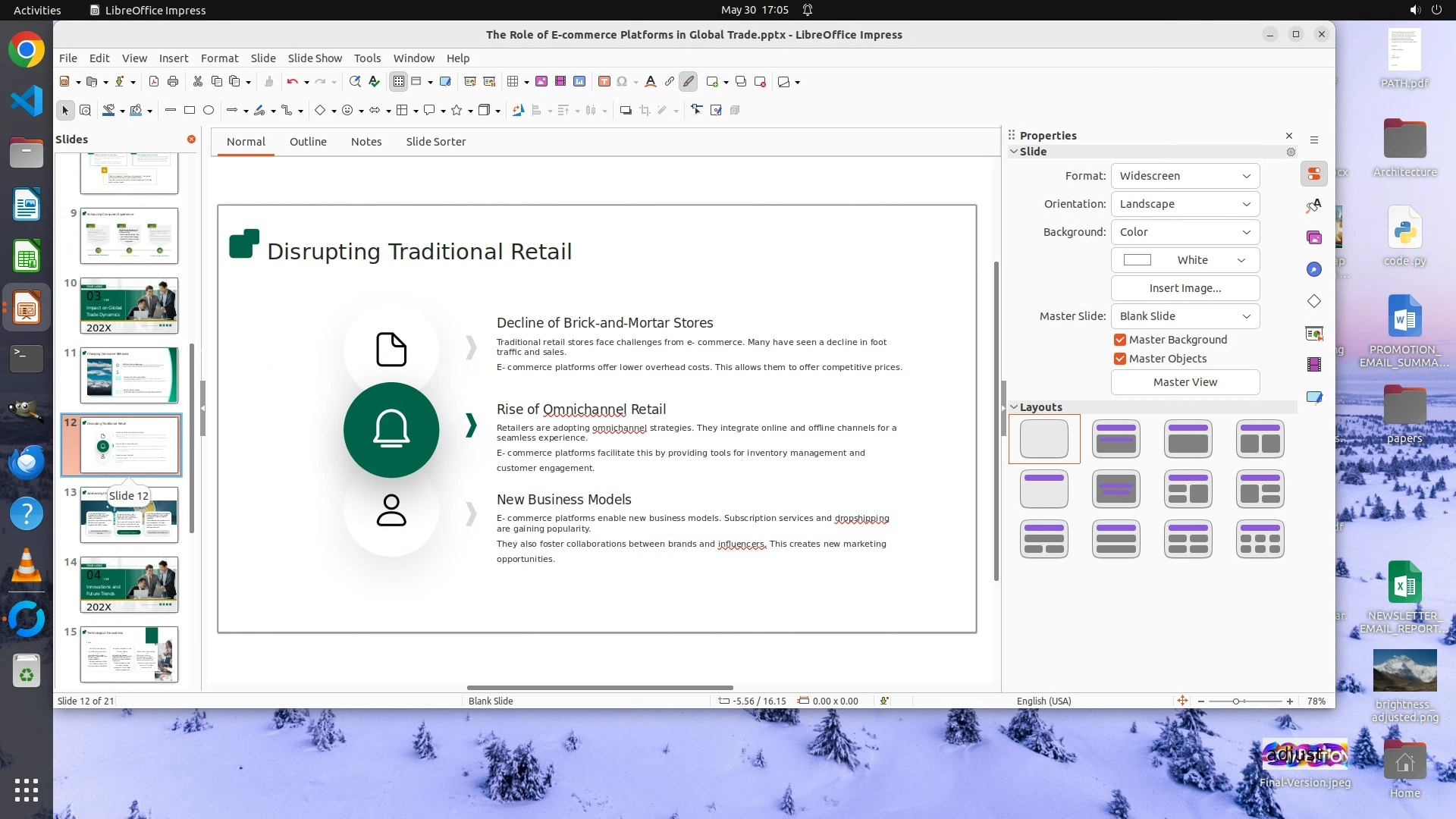
Task: Switch to the Slide Sorter tab
Action: click(x=435, y=142)
